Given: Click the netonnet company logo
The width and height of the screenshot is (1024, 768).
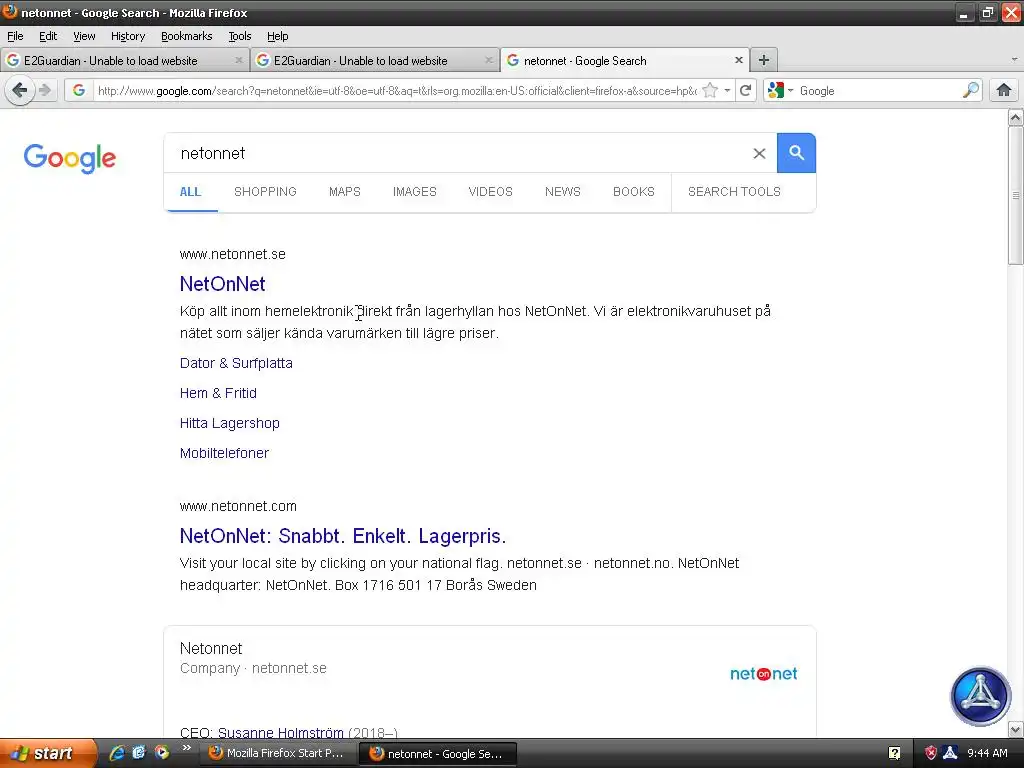Looking at the screenshot, I should pyautogui.click(x=763, y=673).
